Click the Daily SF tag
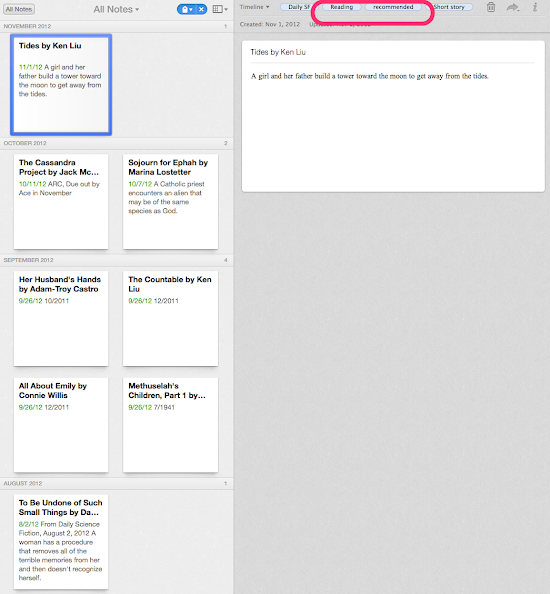The height and width of the screenshot is (594, 550). 298,7
